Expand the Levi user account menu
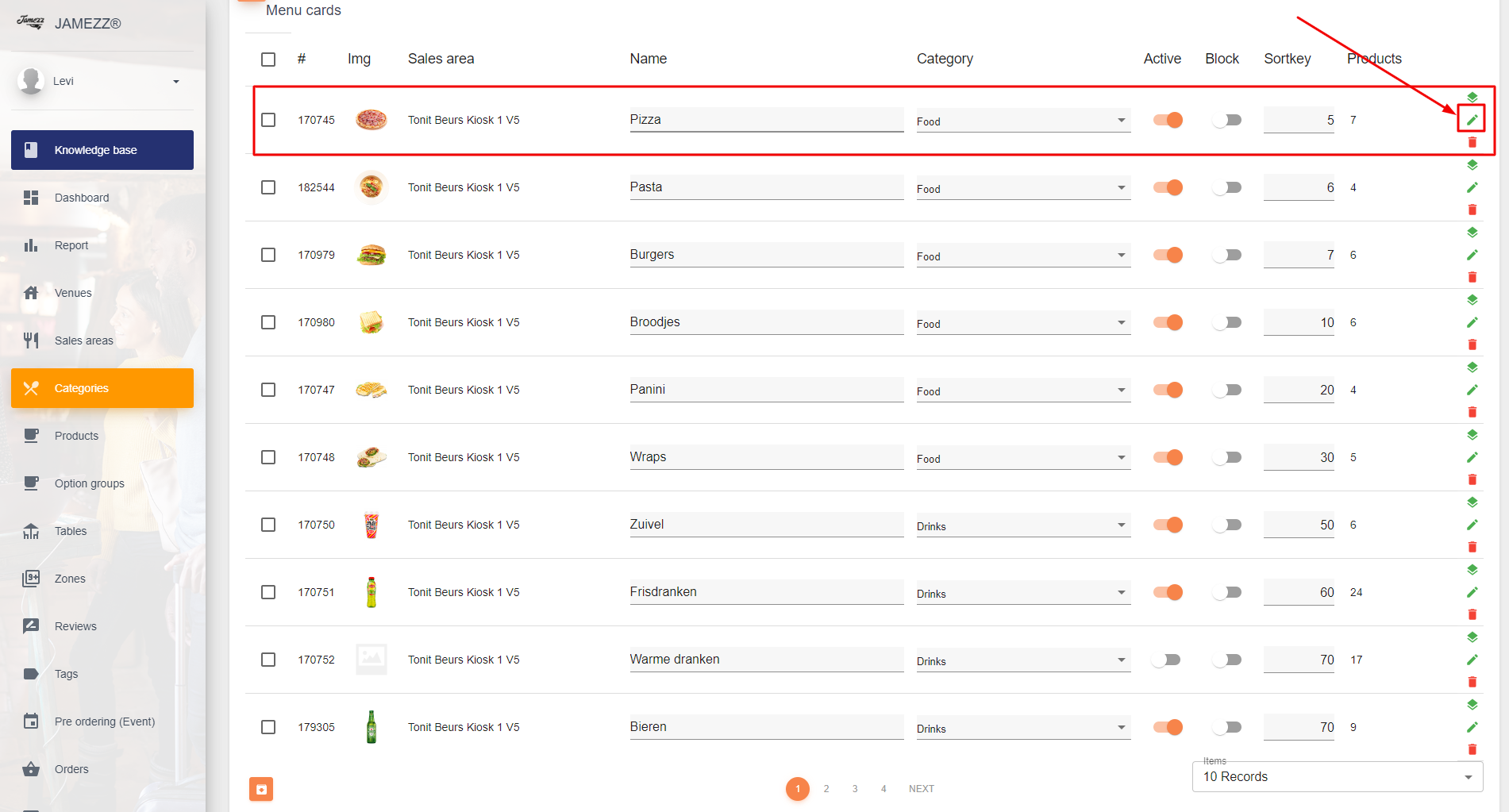 (x=102, y=81)
